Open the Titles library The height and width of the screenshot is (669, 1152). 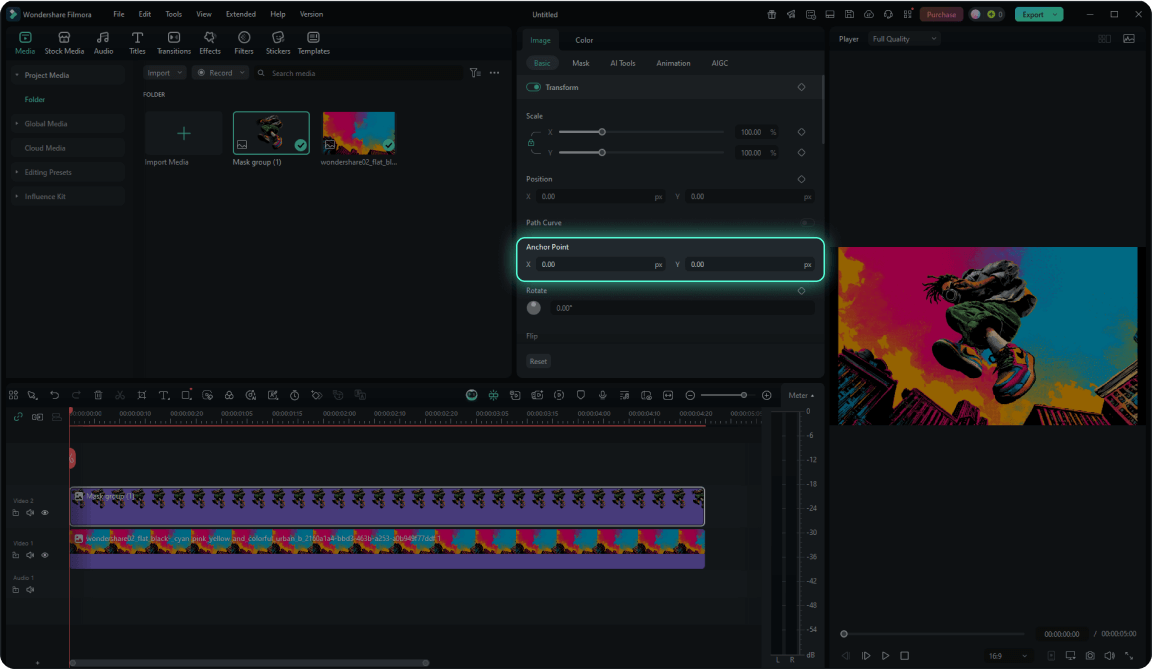pyautogui.click(x=137, y=43)
